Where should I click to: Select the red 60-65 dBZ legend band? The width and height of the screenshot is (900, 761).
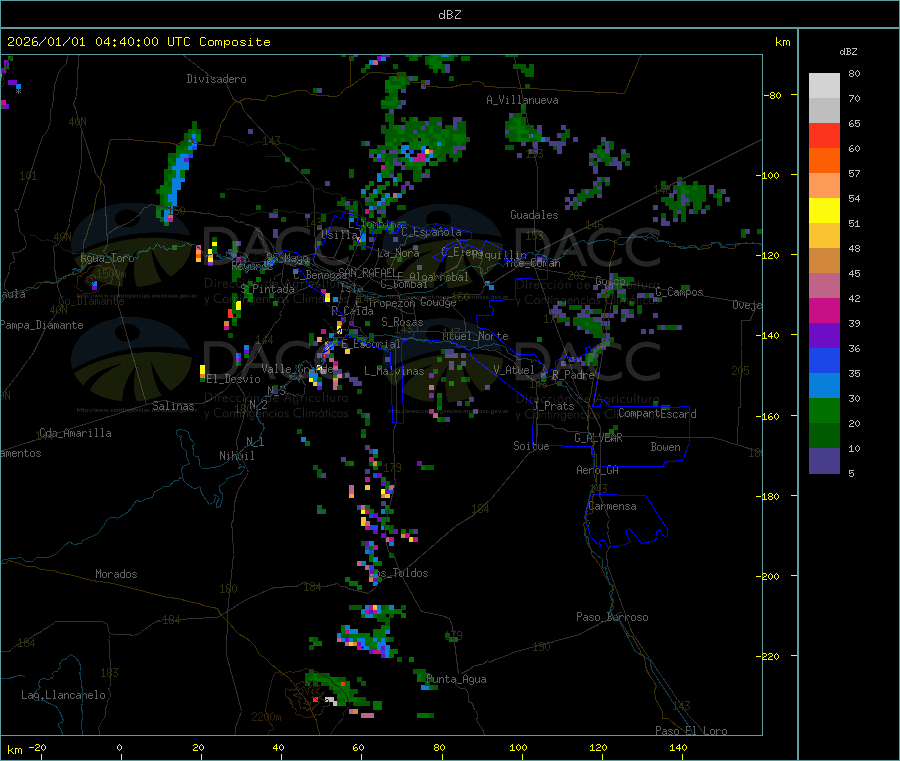(x=824, y=135)
